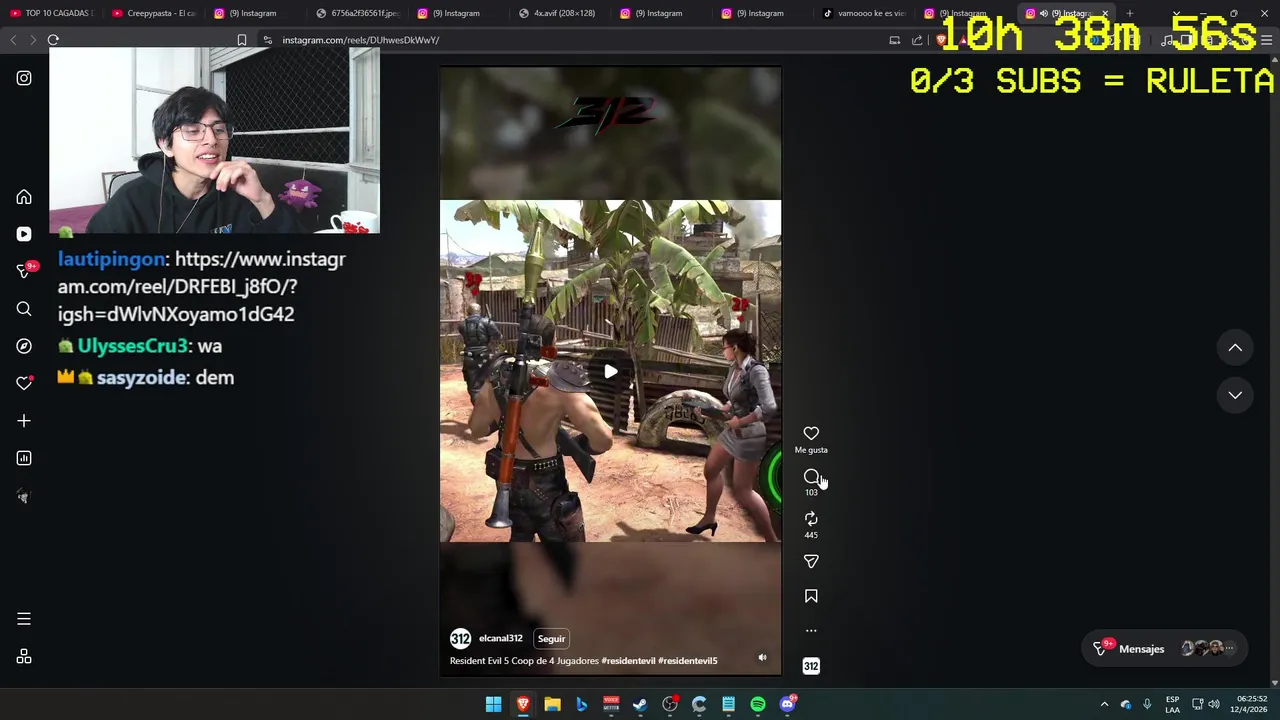Open #residentevil hashtag
Viewport: 1280px width, 720px height.
tap(627, 661)
